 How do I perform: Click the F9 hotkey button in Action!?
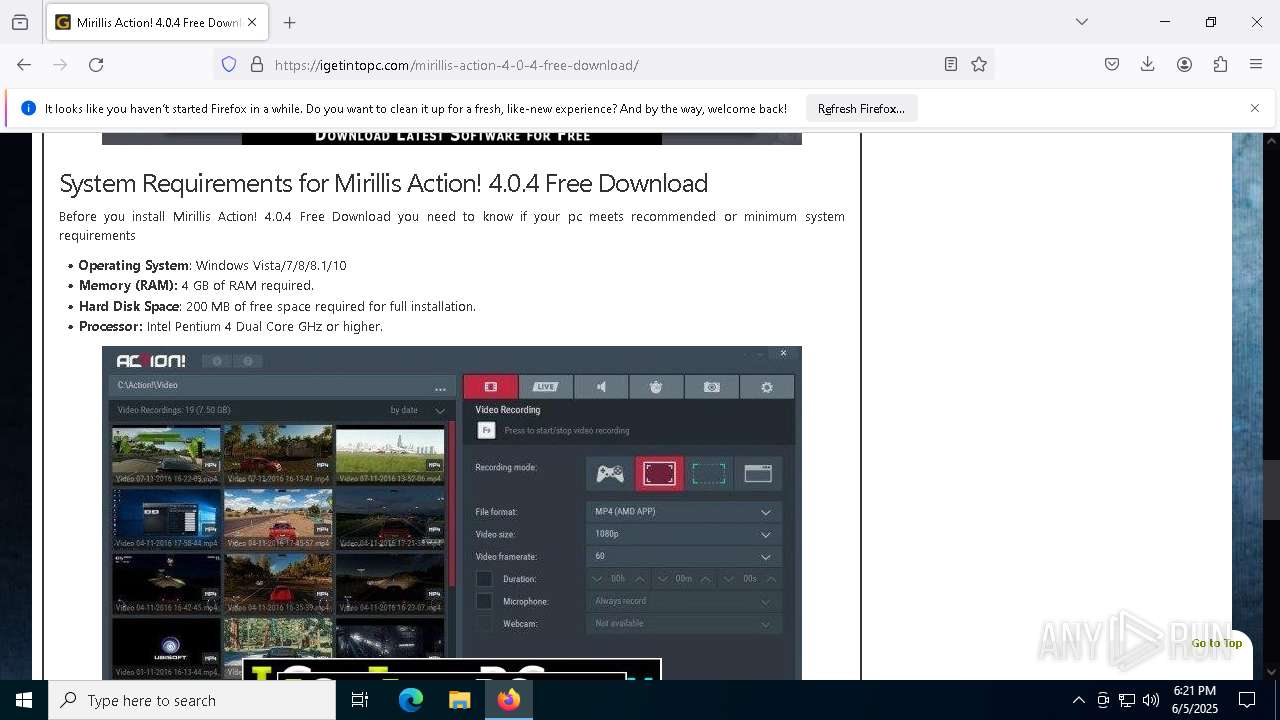pyautogui.click(x=486, y=430)
